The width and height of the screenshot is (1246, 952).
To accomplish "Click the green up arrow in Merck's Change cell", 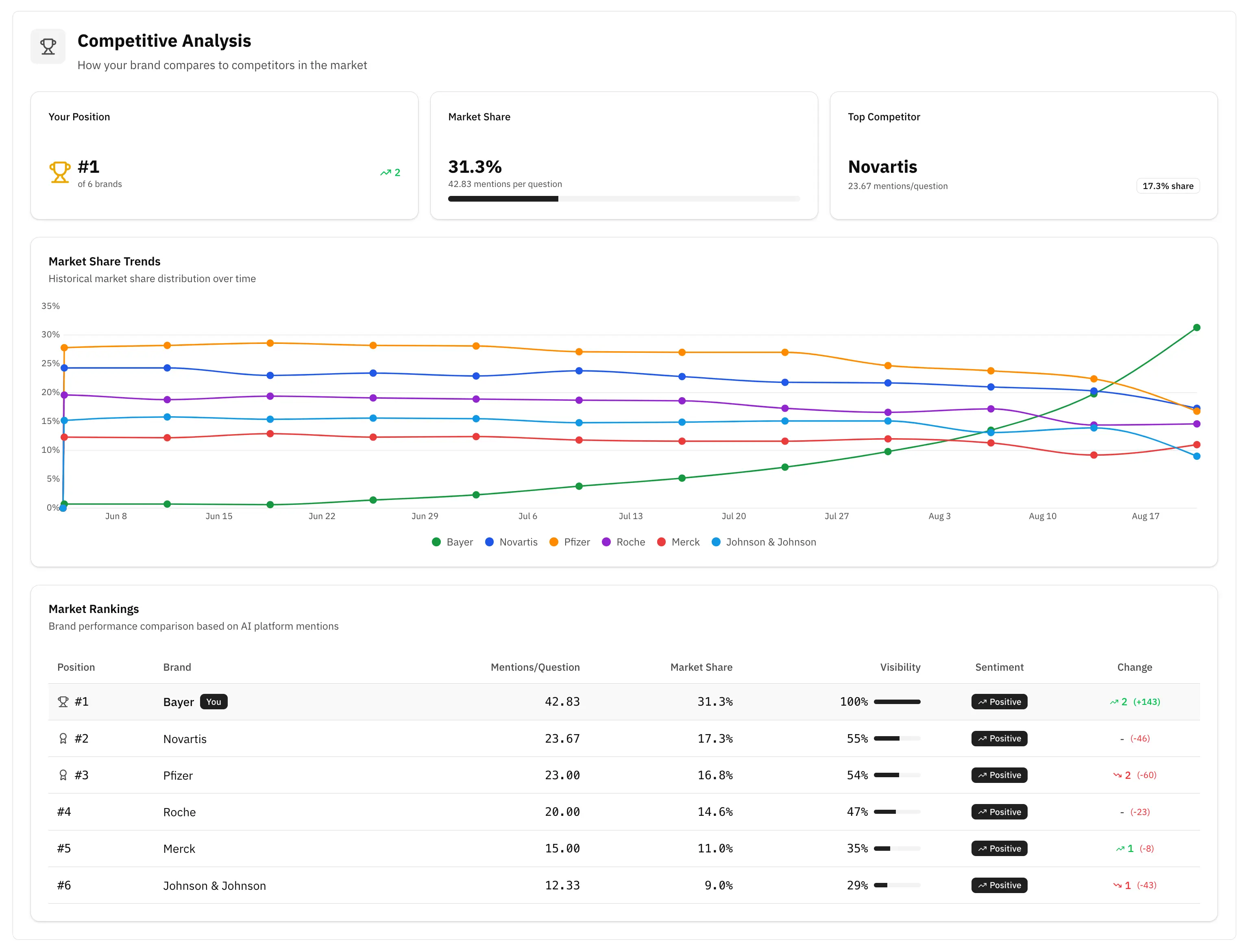I will point(1120,849).
